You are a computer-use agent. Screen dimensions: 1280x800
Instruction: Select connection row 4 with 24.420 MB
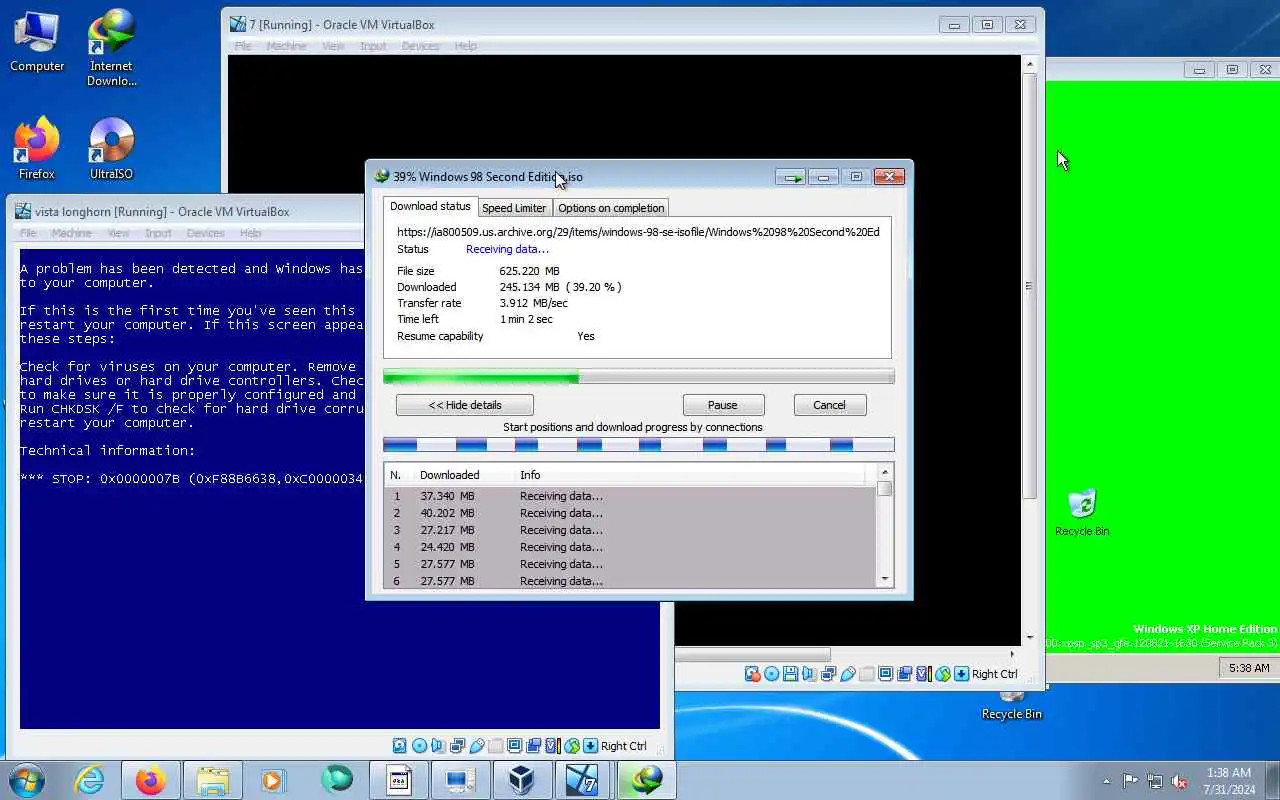click(x=630, y=547)
